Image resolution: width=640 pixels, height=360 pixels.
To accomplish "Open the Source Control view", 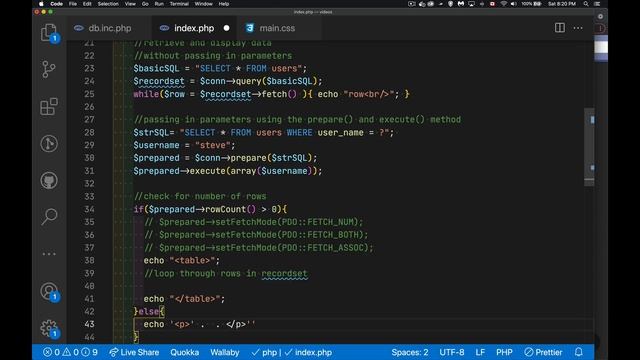I will pyautogui.click(x=49, y=69).
